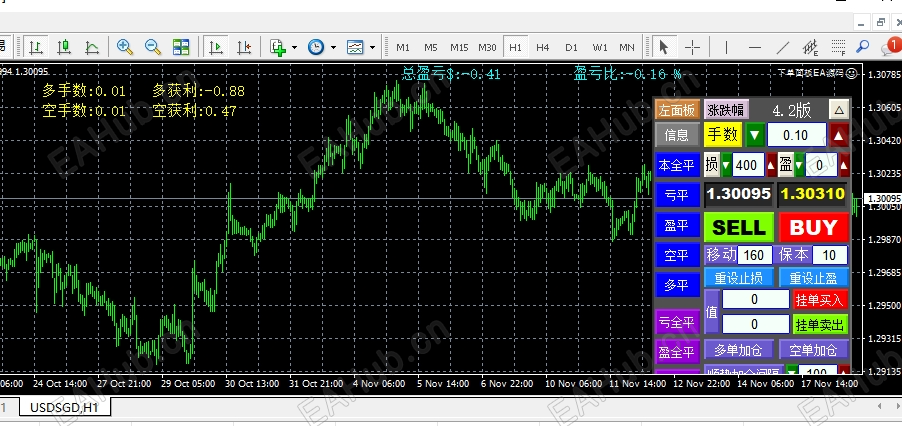Select the equidistant channel tool
The width and height of the screenshot is (902, 426).
pos(811,47)
